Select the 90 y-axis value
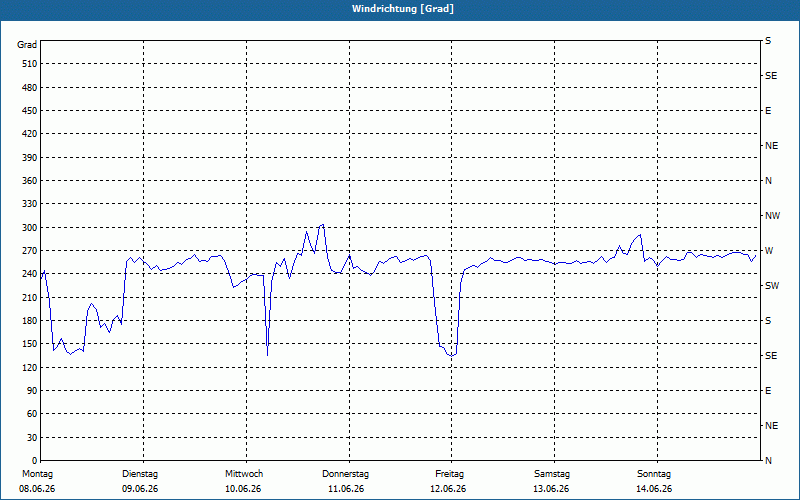The width and height of the screenshot is (800, 500). tap(32, 391)
